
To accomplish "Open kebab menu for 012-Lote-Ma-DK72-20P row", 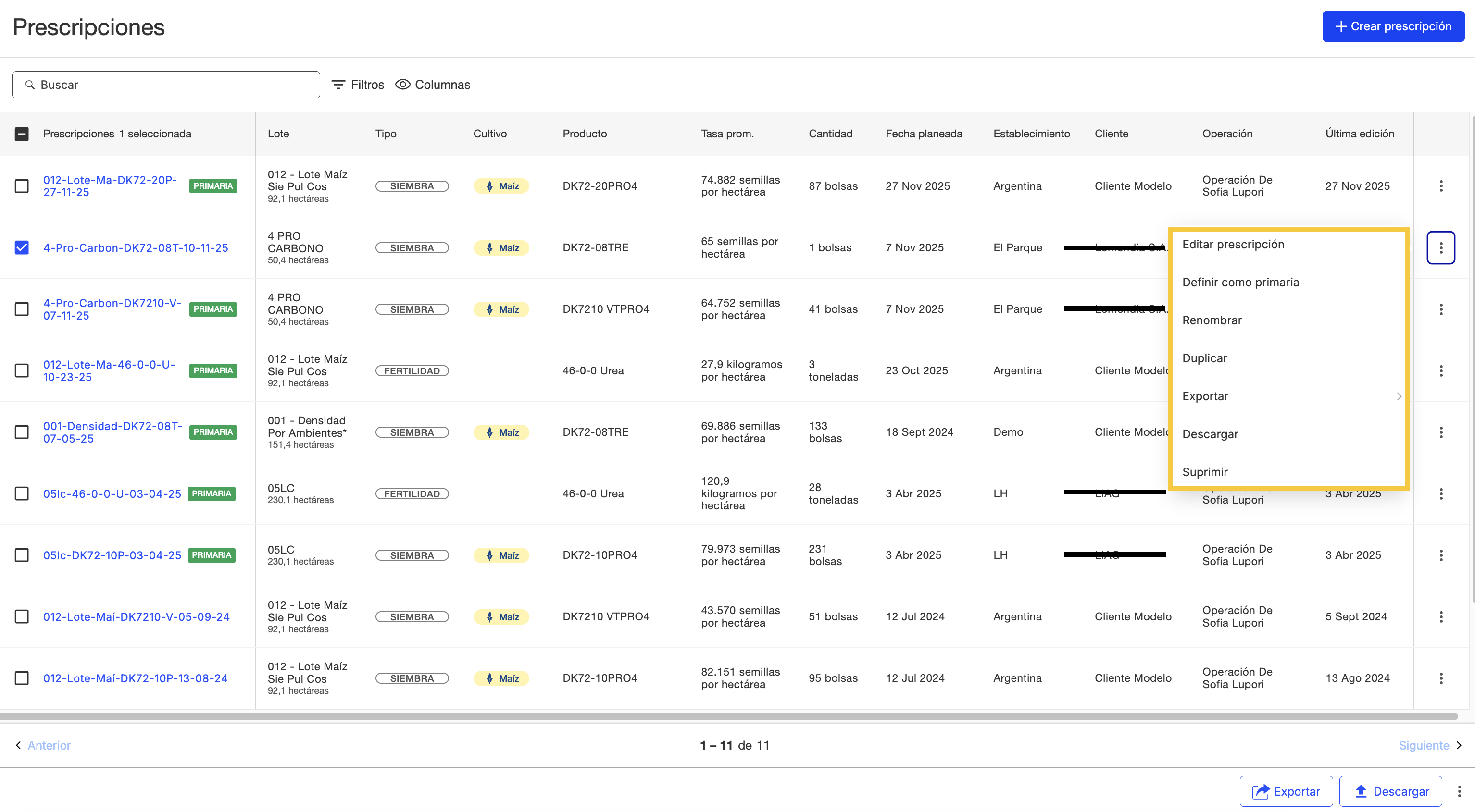I will click(1441, 186).
